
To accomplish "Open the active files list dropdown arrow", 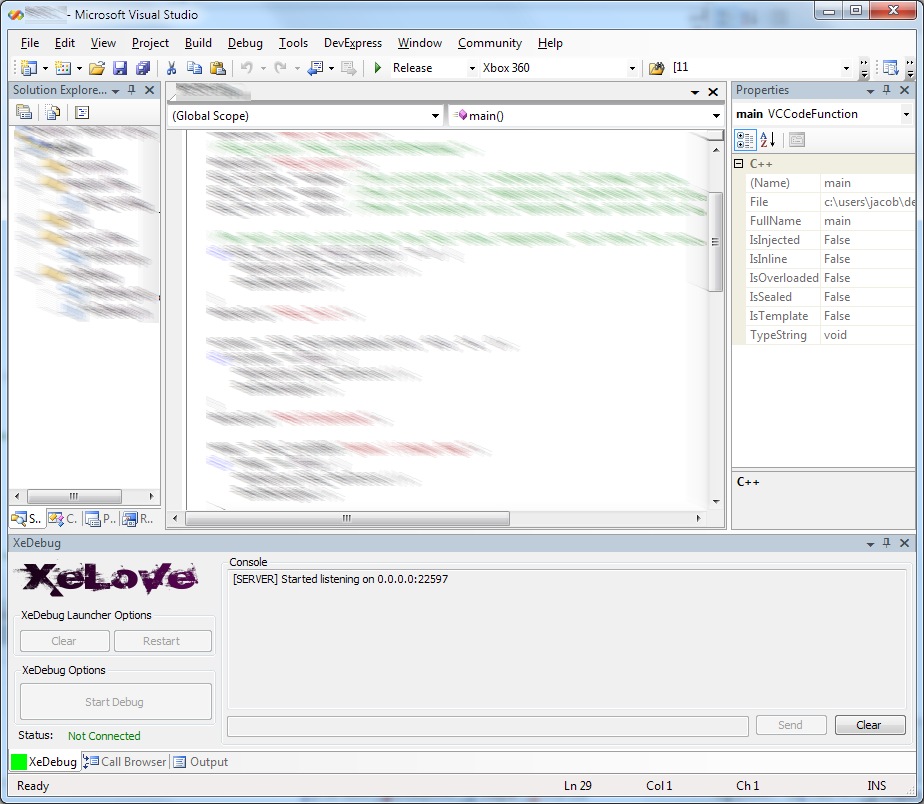I will click(695, 93).
